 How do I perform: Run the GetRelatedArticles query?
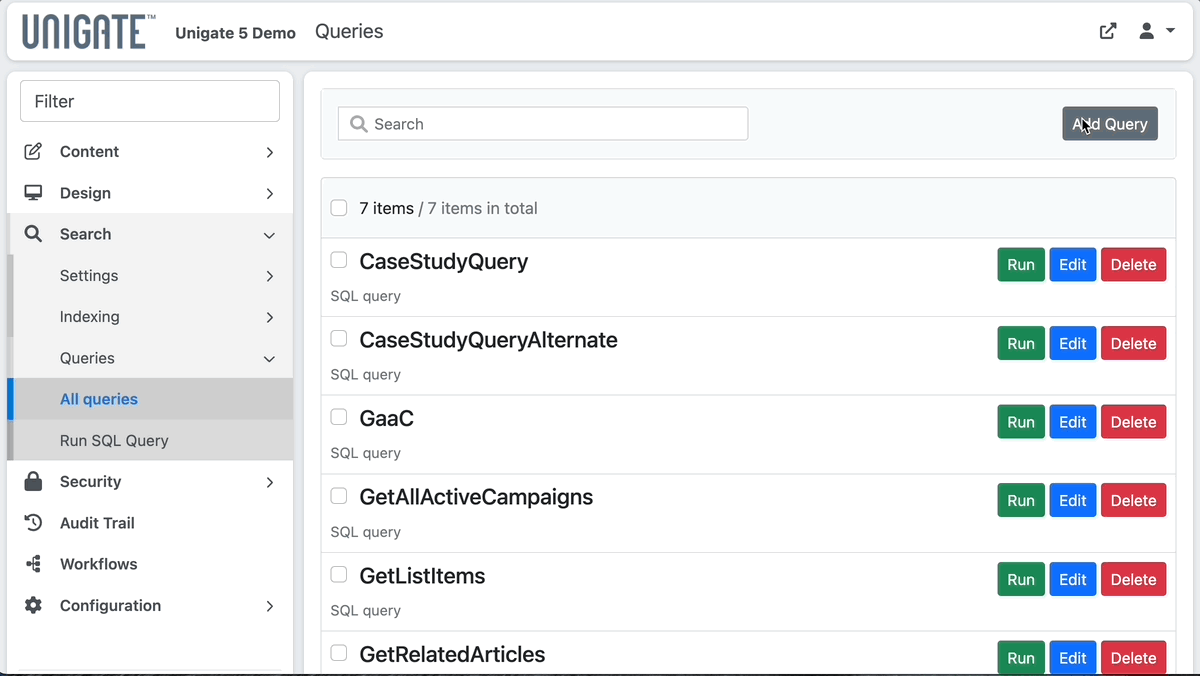1021,658
